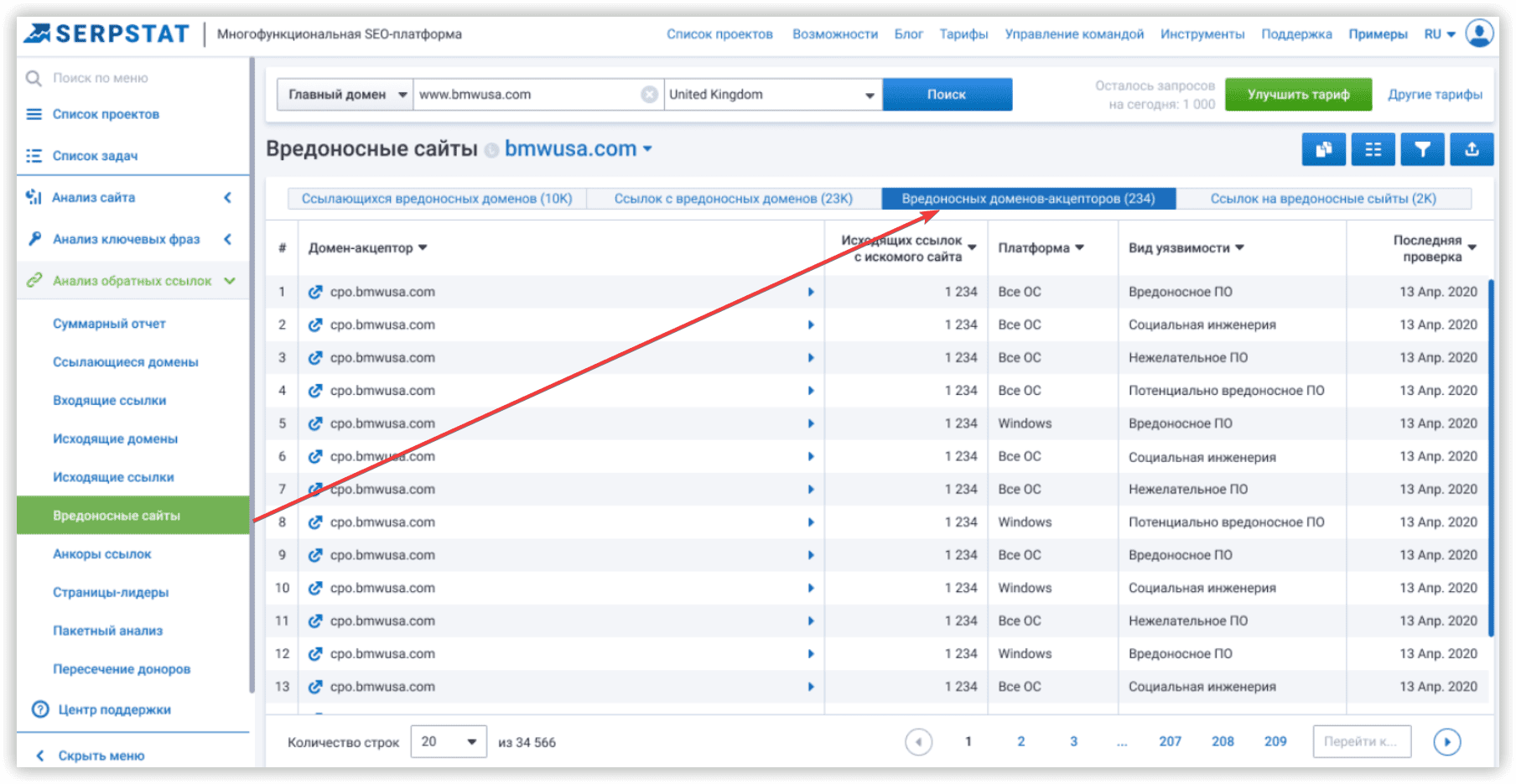Go to next page arrow in pagination
Screen dimensions: 1516x784
[x=1446, y=742]
